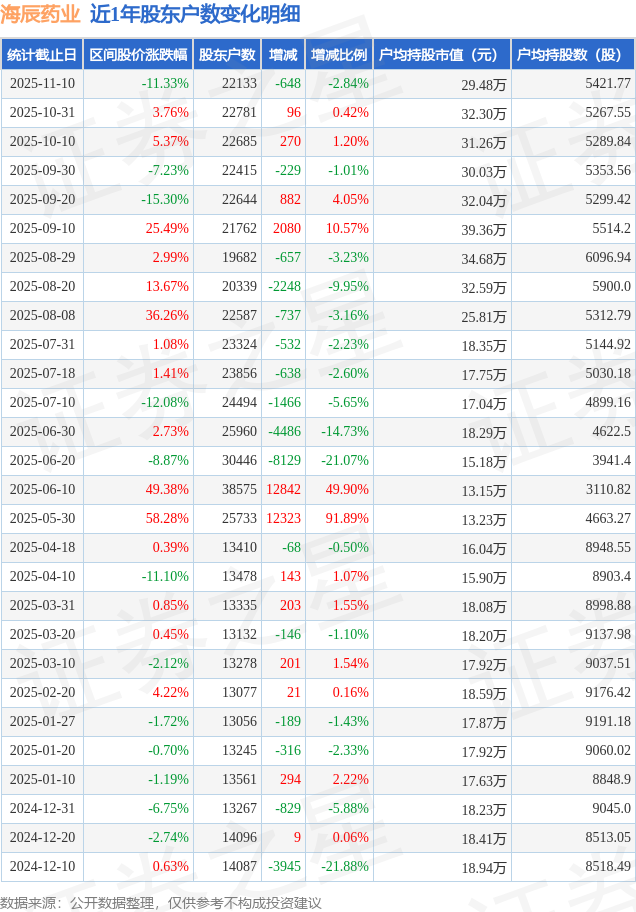The height and width of the screenshot is (912, 636).
Task: Click the 9191.18 average shares cell
Action: (607, 722)
